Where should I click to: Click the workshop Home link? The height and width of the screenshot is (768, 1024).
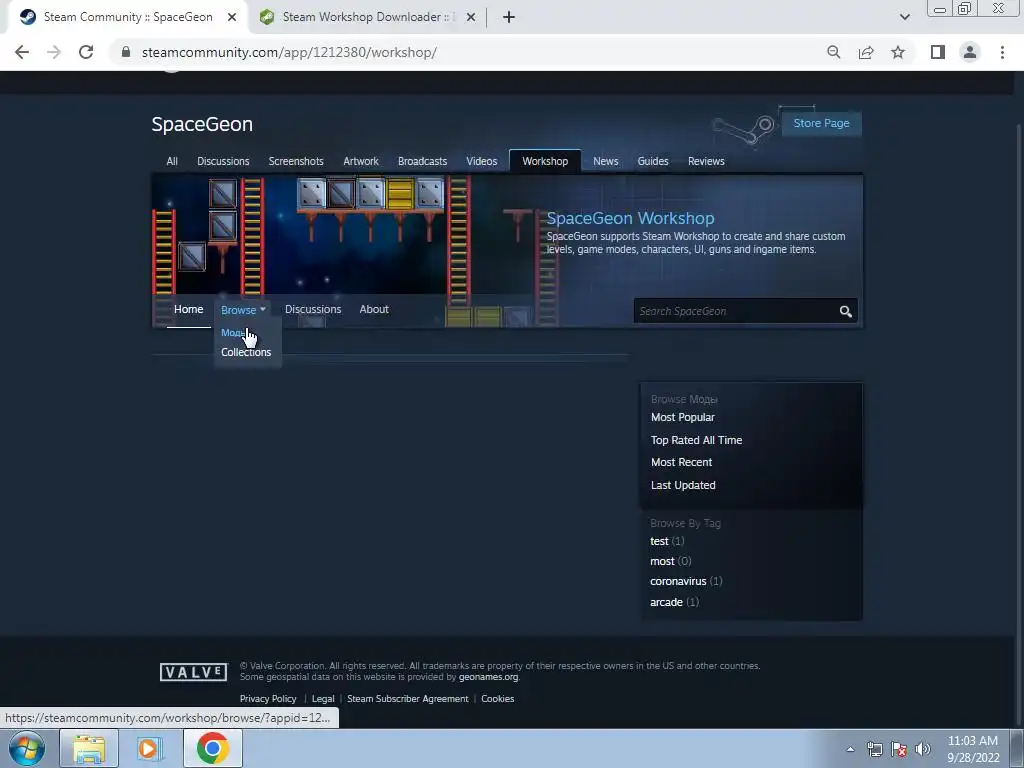tap(189, 310)
